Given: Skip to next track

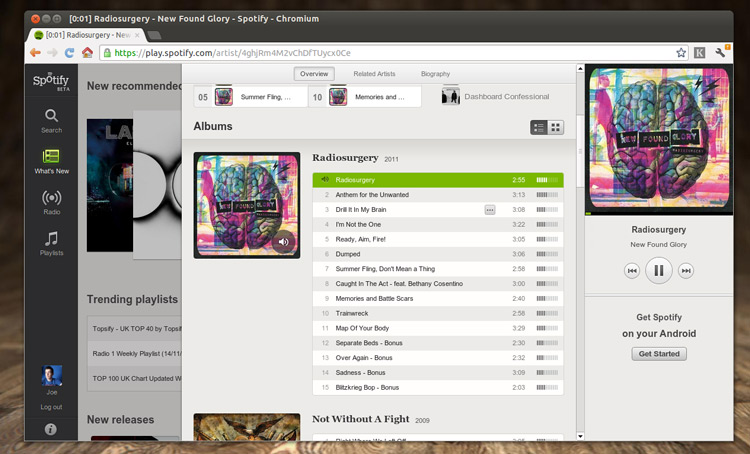Looking at the screenshot, I should 686,271.
